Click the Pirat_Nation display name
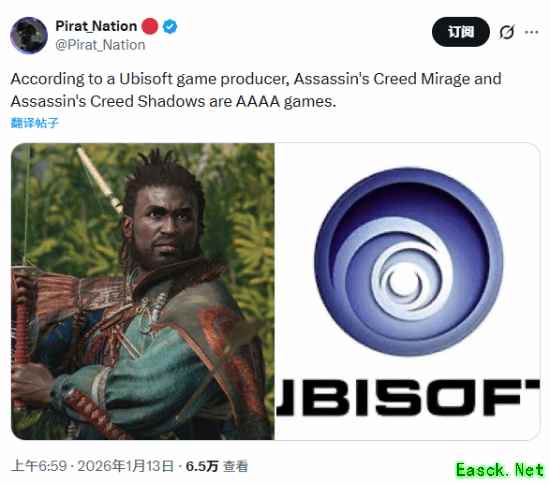 pos(96,26)
